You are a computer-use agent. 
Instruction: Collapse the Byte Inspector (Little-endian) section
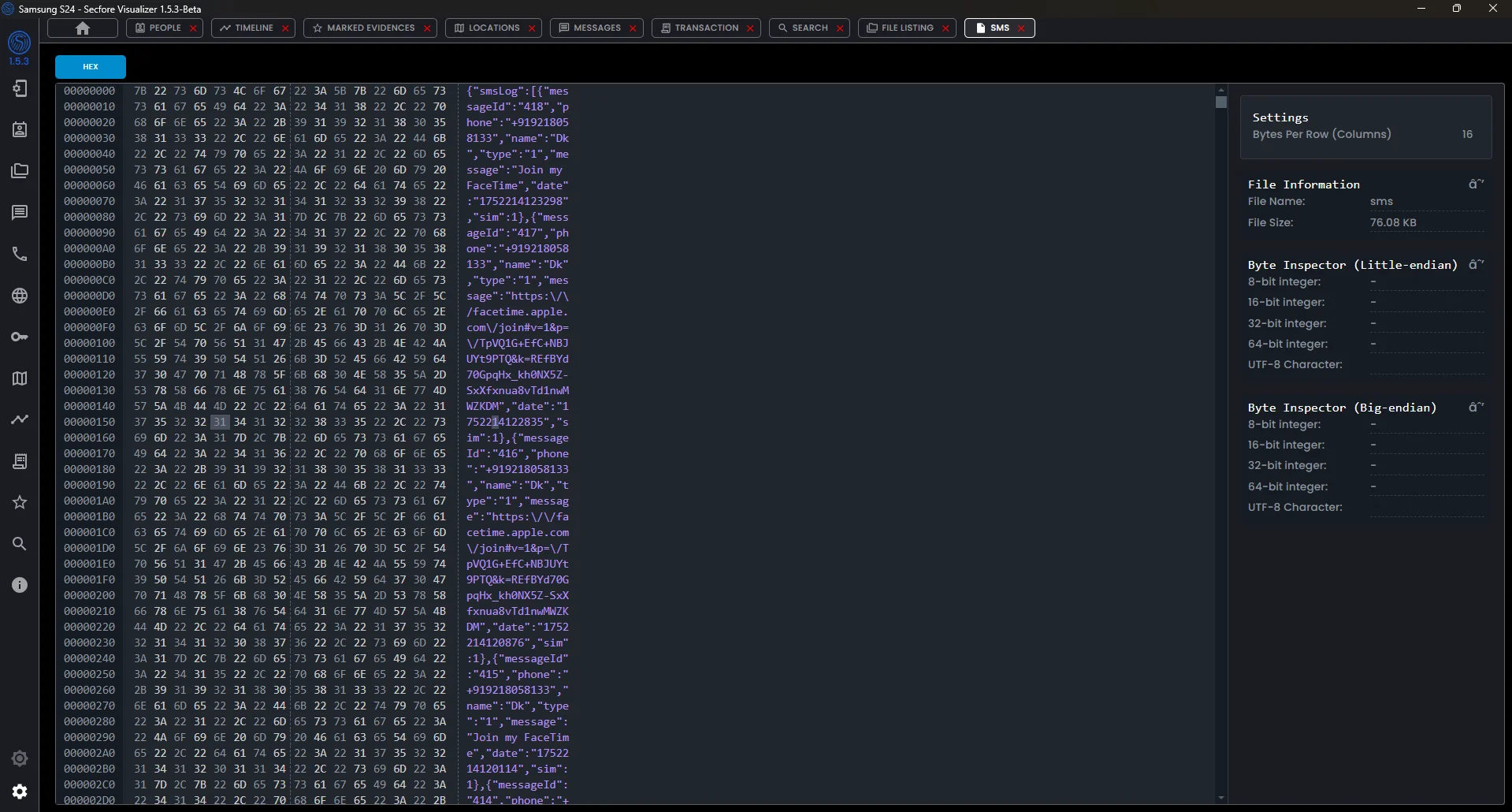pos(1475,265)
